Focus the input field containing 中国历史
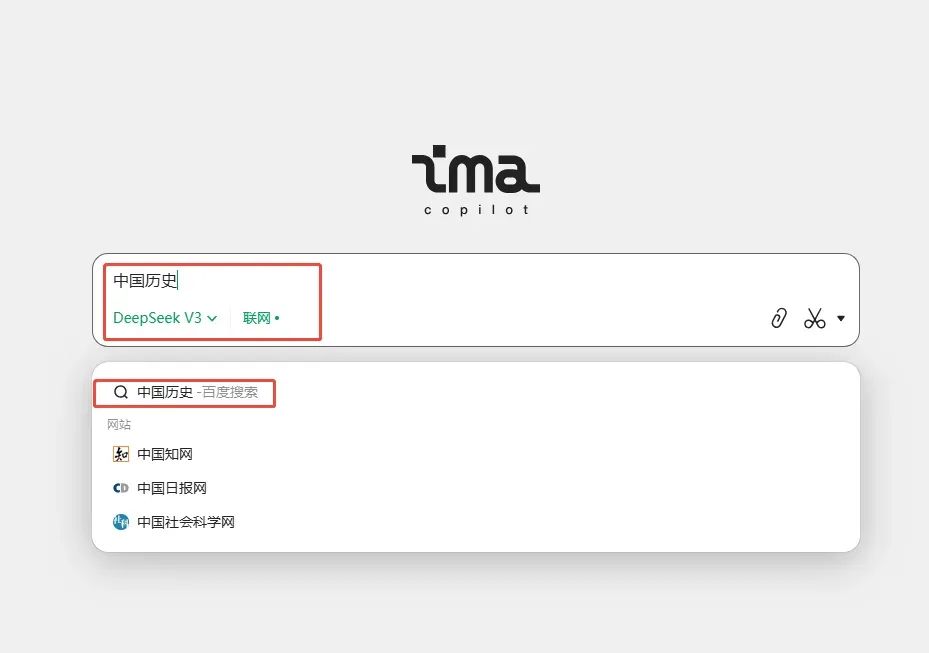Screen dimensions: 929x653 500,281
